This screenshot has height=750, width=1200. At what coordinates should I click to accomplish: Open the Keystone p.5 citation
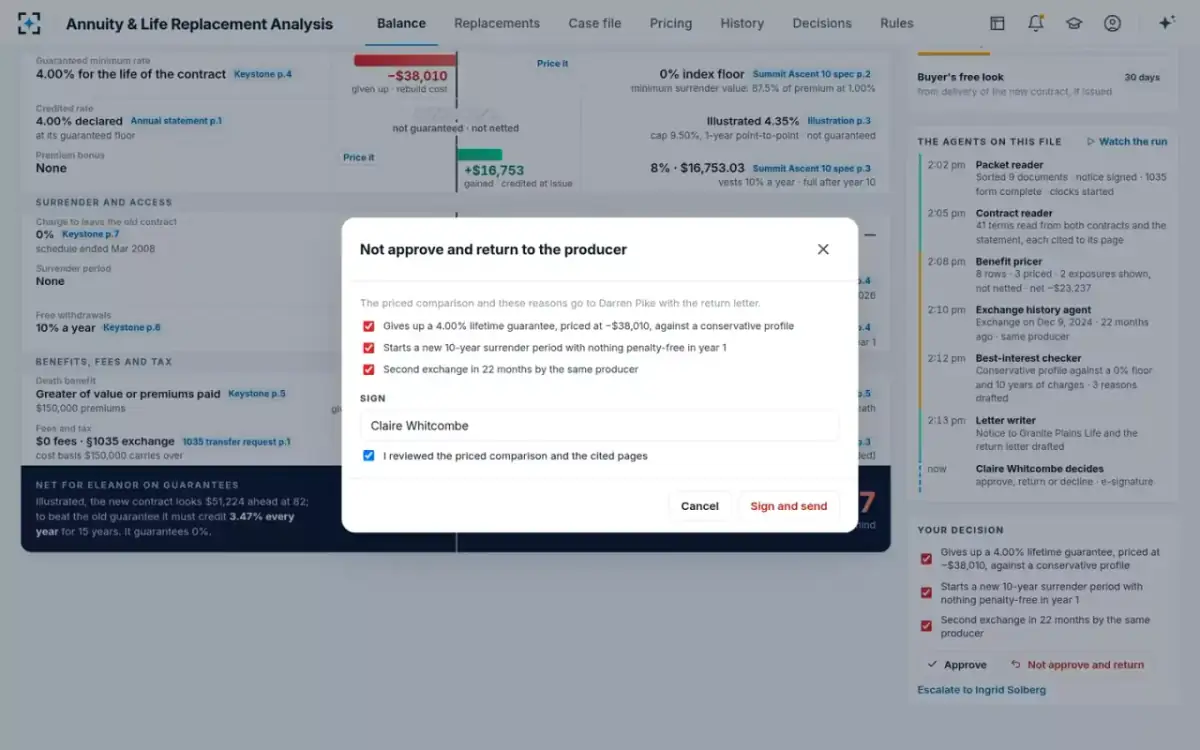(x=257, y=394)
